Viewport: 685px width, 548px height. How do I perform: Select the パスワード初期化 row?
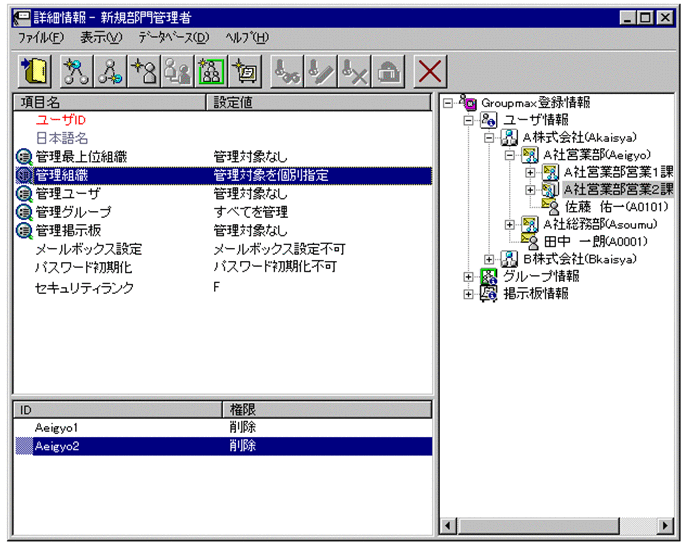click(223, 267)
